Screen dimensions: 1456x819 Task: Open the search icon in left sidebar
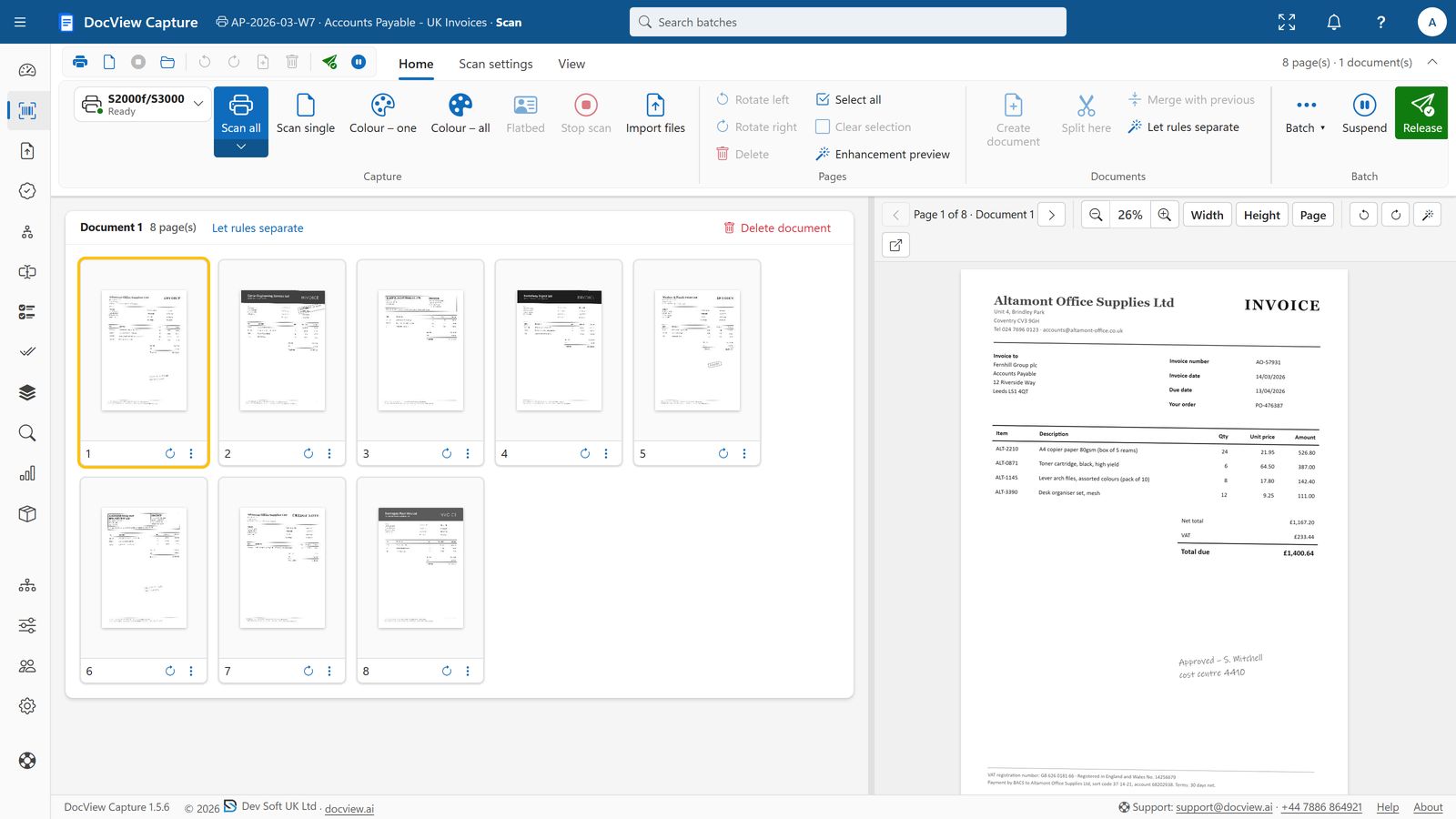pyautogui.click(x=27, y=433)
